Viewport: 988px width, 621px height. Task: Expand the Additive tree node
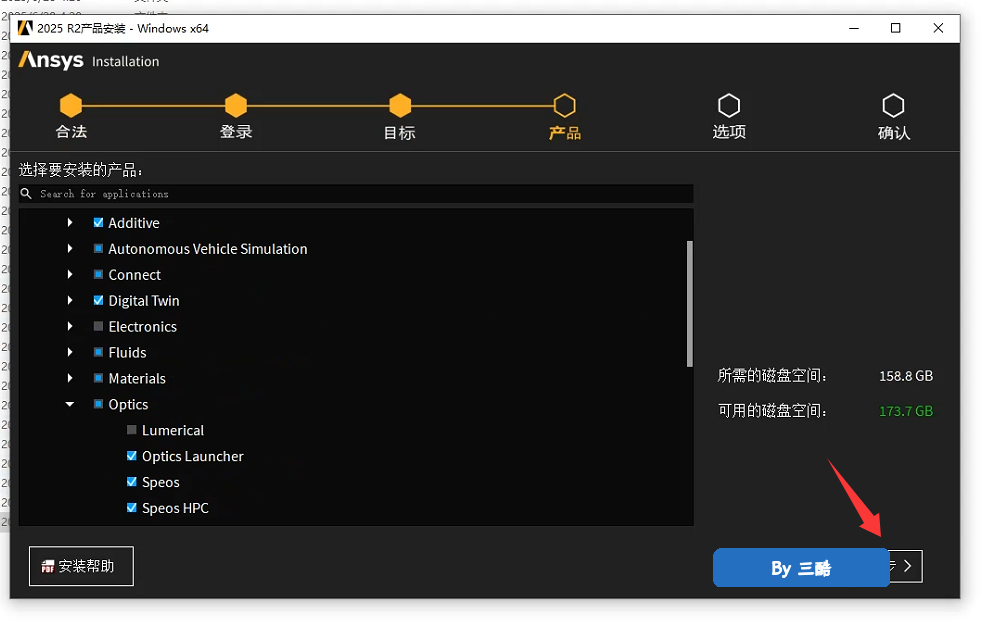point(70,222)
